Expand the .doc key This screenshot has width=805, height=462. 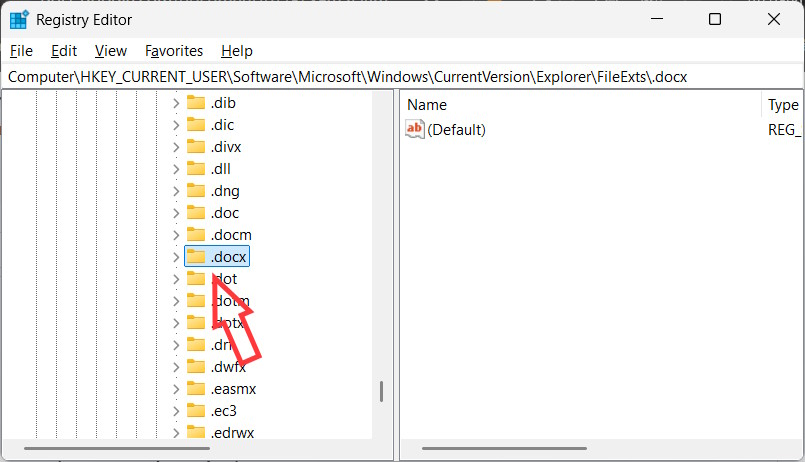[x=176, y=214]
